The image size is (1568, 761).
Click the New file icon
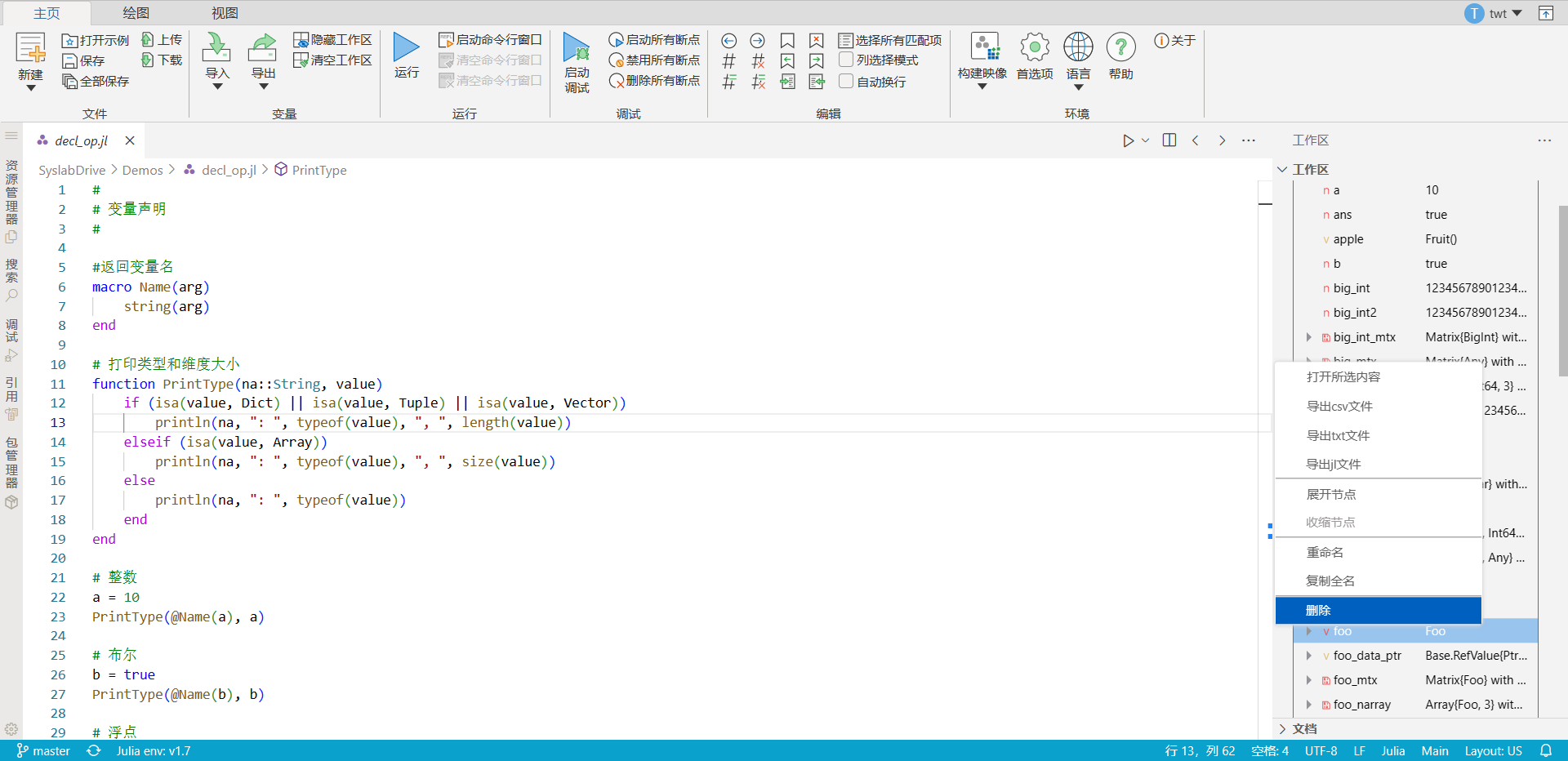tap(31, 48)
